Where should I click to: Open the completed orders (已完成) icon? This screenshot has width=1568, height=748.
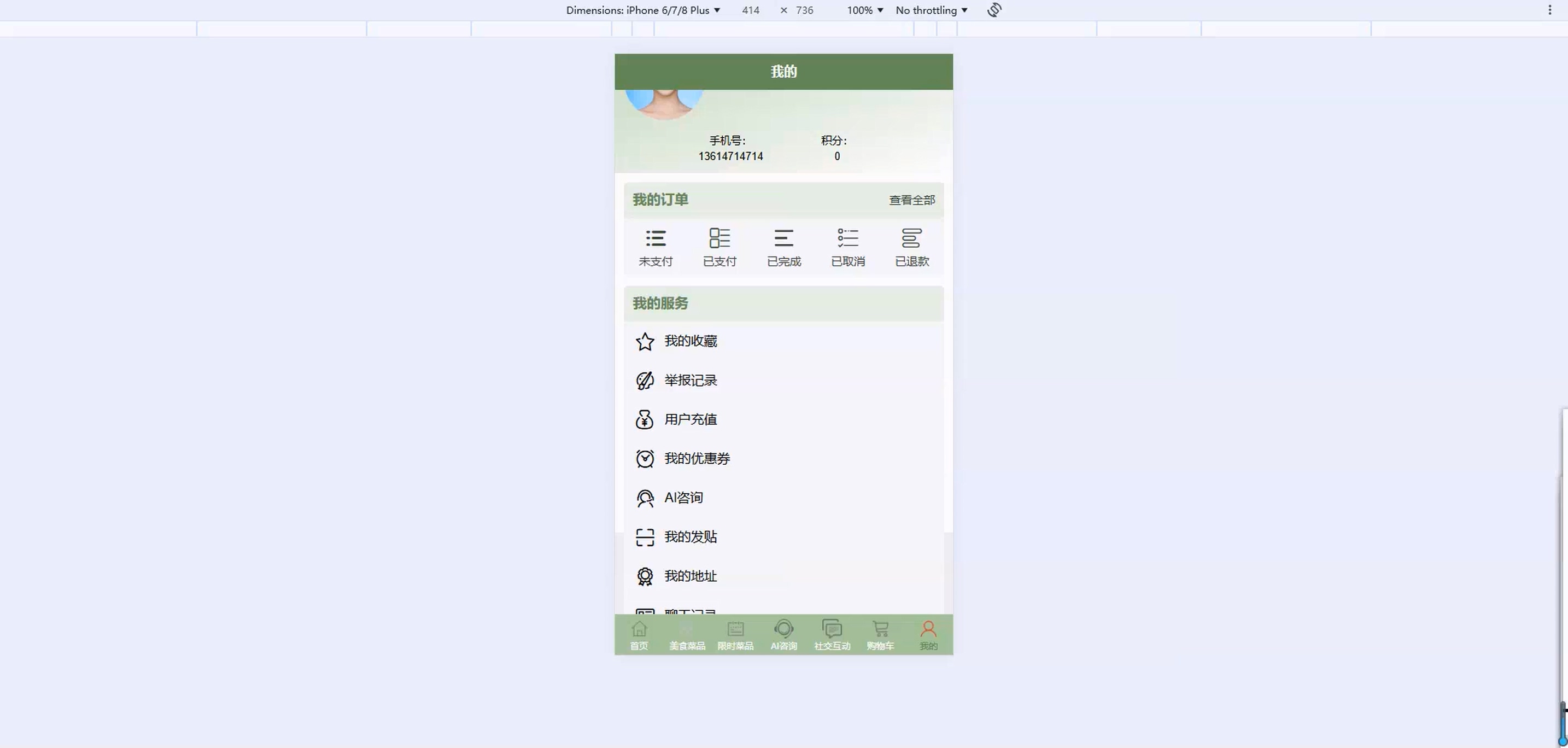click(784, 238)
